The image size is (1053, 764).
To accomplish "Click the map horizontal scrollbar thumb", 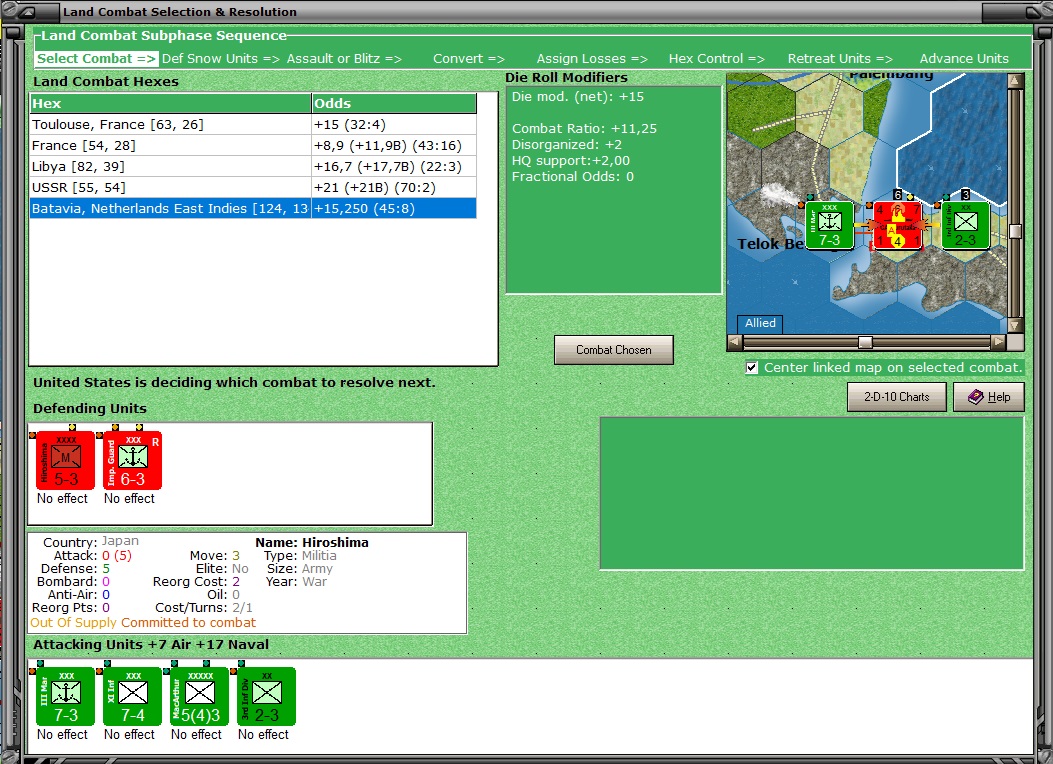I will pyautogui.click(x=866, y=342).
